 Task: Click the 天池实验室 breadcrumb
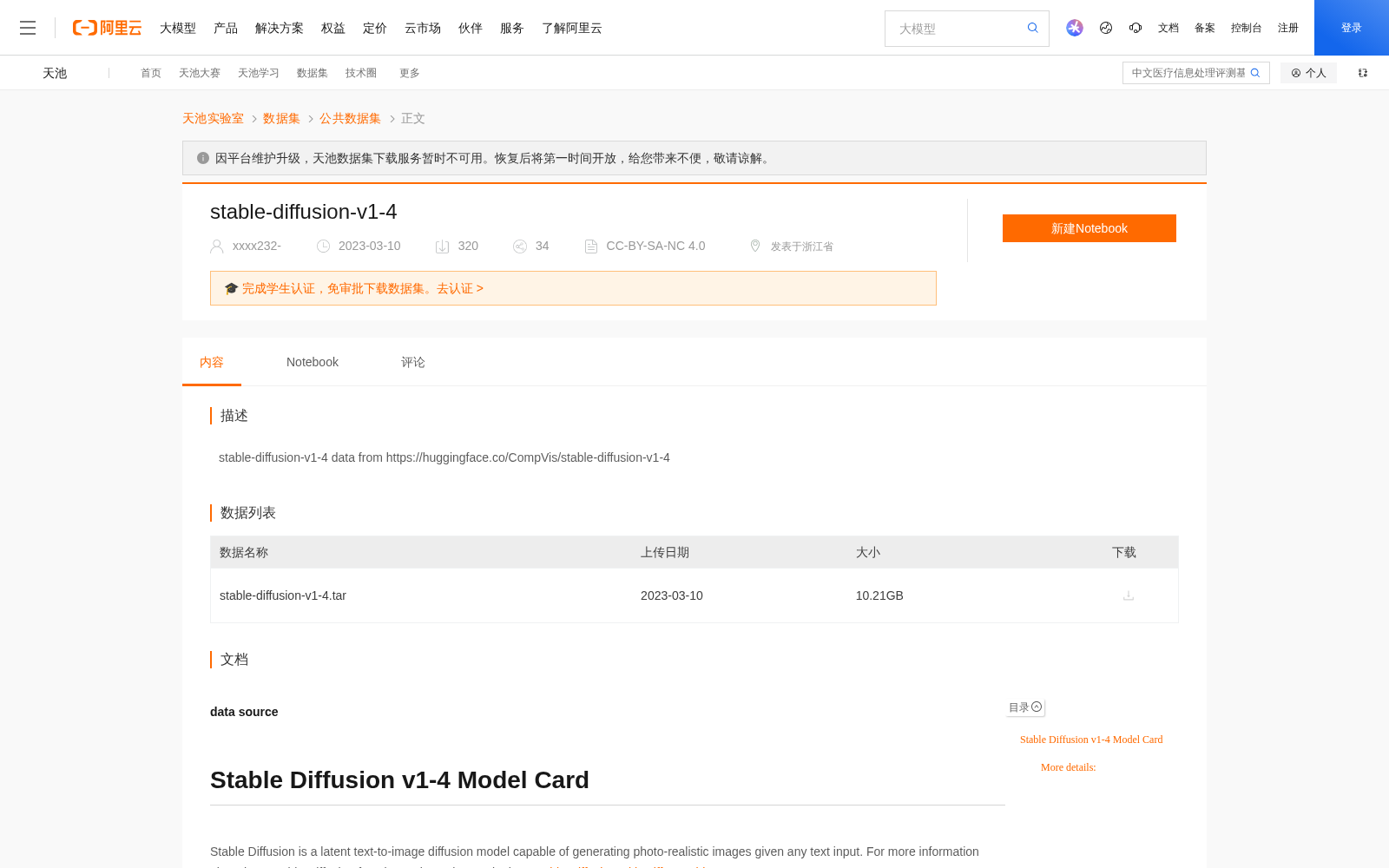pos(213,118)
